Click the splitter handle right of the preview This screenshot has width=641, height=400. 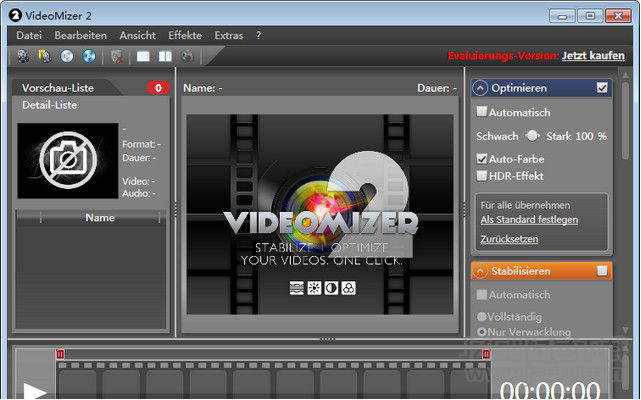[x=464, y=210]
